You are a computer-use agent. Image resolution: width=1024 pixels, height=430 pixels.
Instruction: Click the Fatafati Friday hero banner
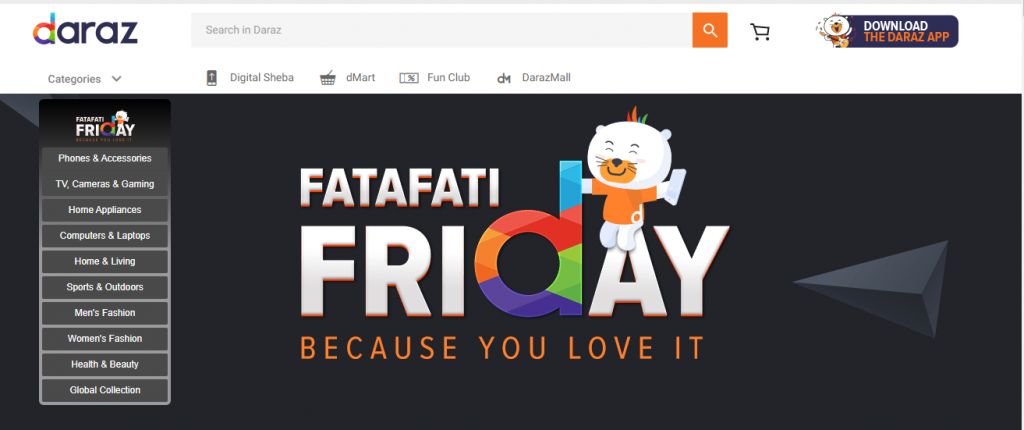pos(515,234)
